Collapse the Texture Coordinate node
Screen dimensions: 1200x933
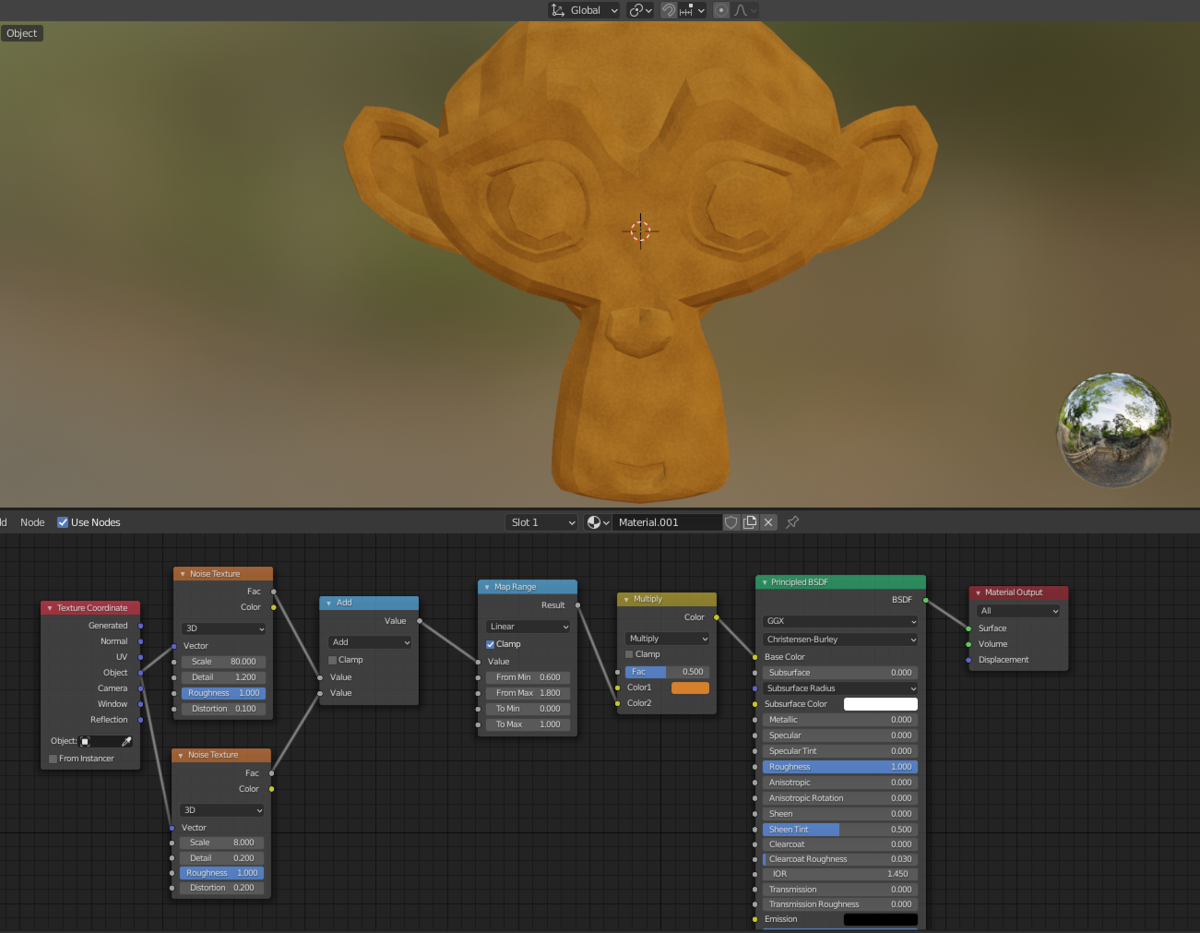pos(50,608)
